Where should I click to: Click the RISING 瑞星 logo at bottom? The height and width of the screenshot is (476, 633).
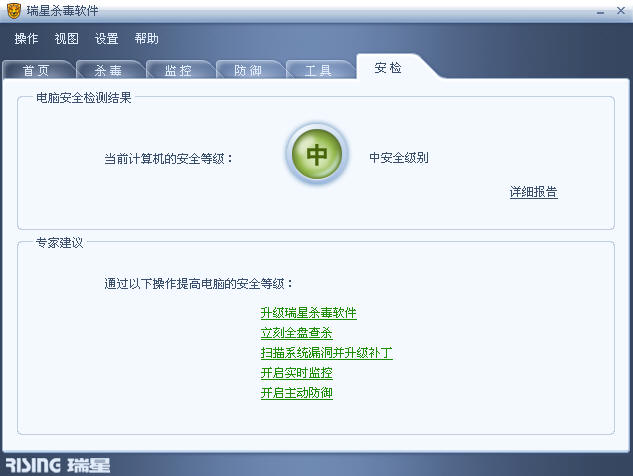click(x=58, y=465)
